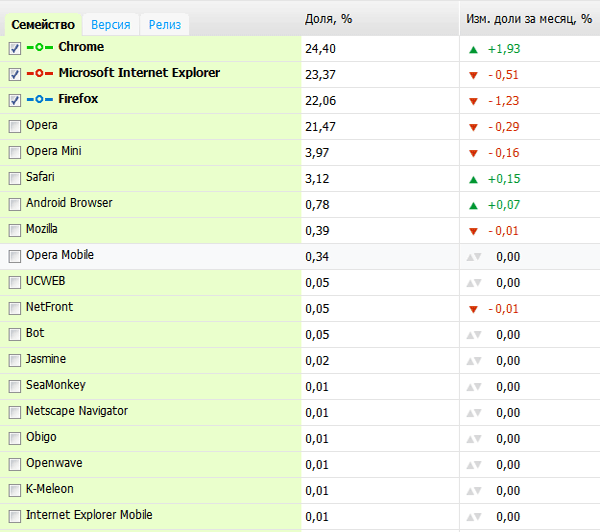Click red down arrow in NetFront row

point(473,309)
